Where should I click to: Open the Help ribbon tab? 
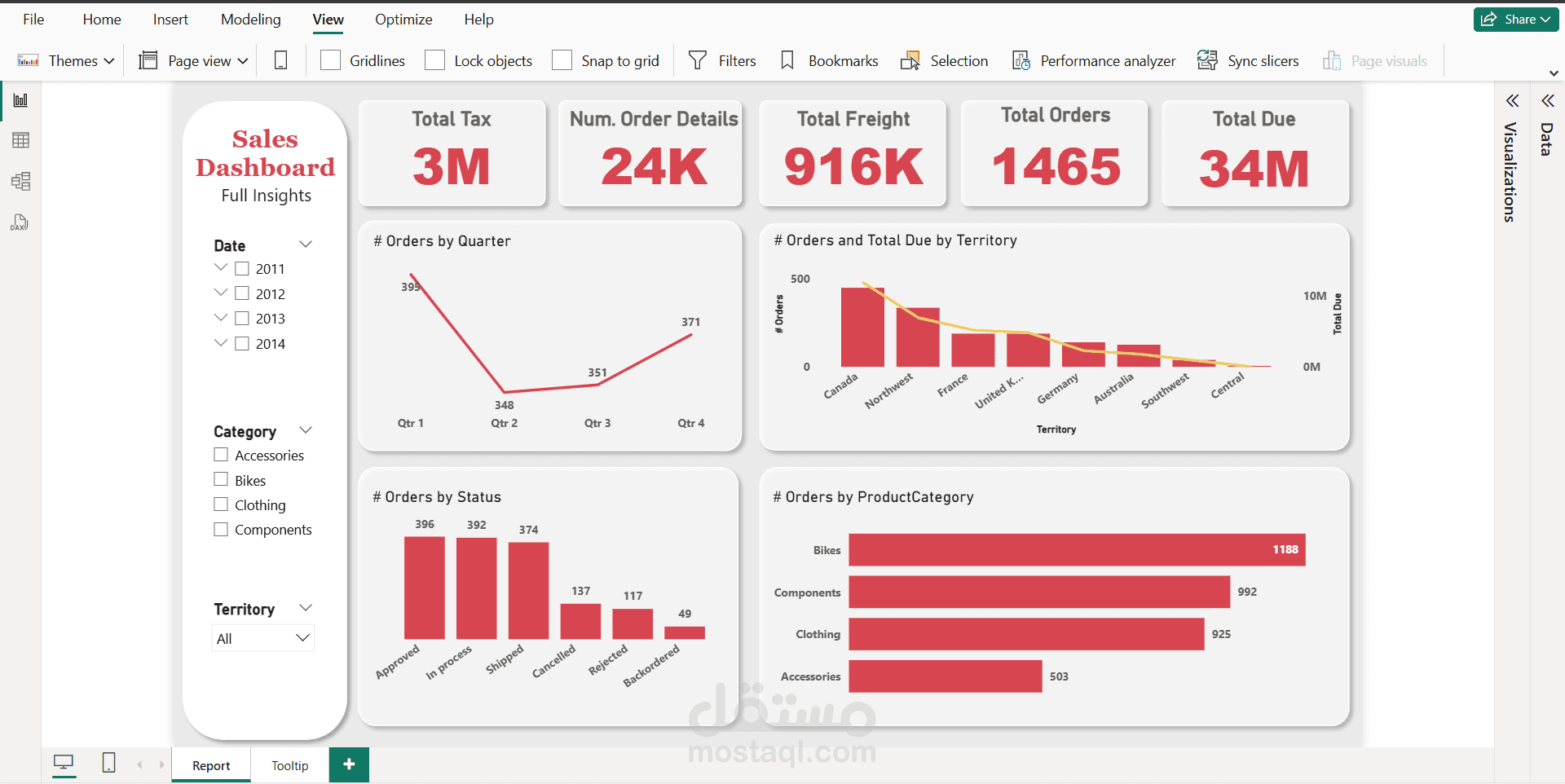tap(479, 20)
